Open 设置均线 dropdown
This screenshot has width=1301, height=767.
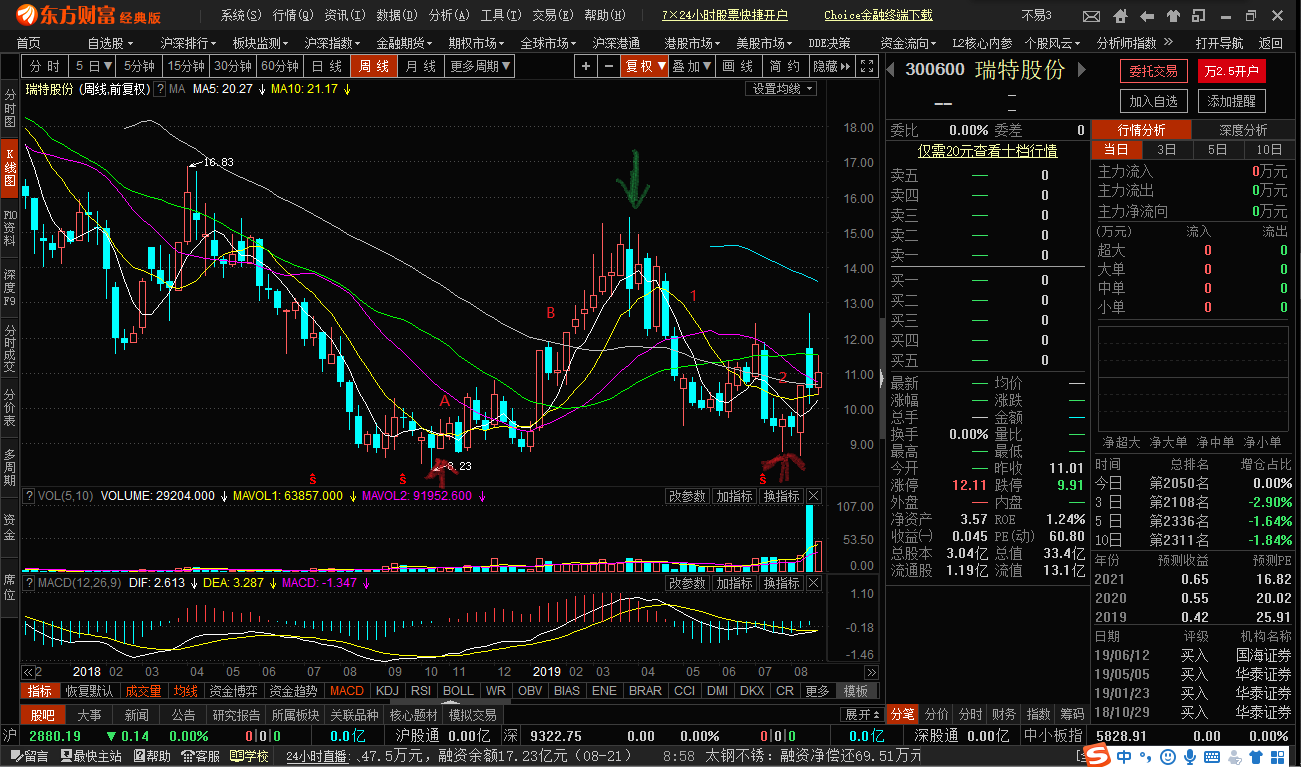(783, 89)
